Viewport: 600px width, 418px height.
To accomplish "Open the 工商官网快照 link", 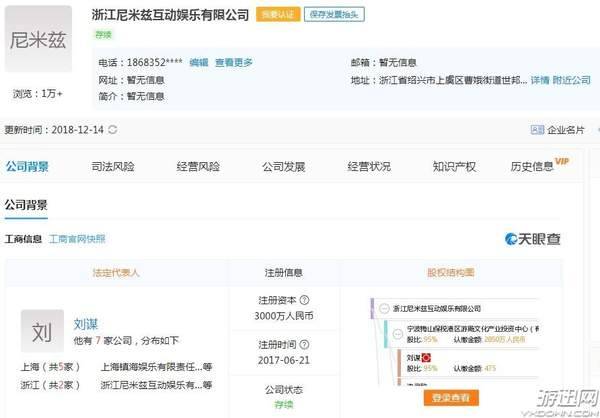I will click(77, 239).
